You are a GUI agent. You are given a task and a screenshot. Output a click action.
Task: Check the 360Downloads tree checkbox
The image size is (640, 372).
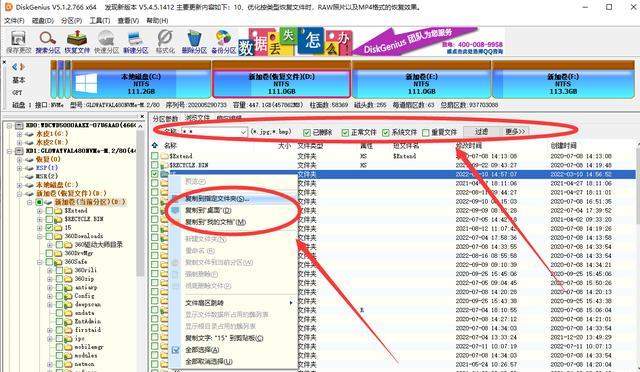coord(49,236)
